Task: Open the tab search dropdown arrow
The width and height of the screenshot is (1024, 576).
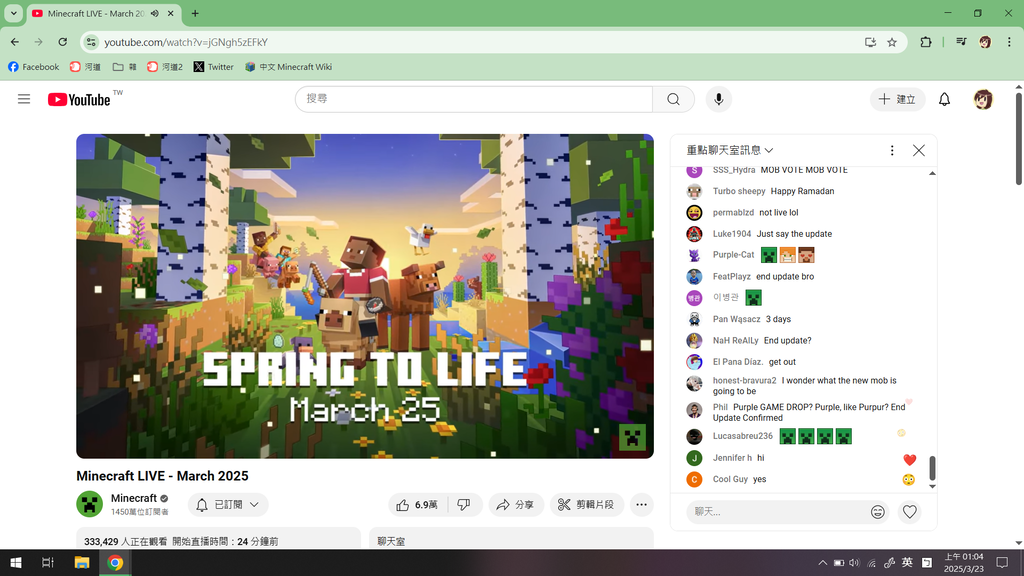Action: 13,13
